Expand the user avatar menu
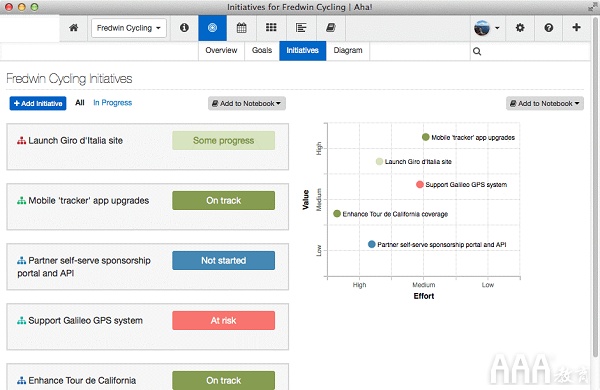Screen dimensions: 600x390 pyautogui.click(x=487, y=28)
